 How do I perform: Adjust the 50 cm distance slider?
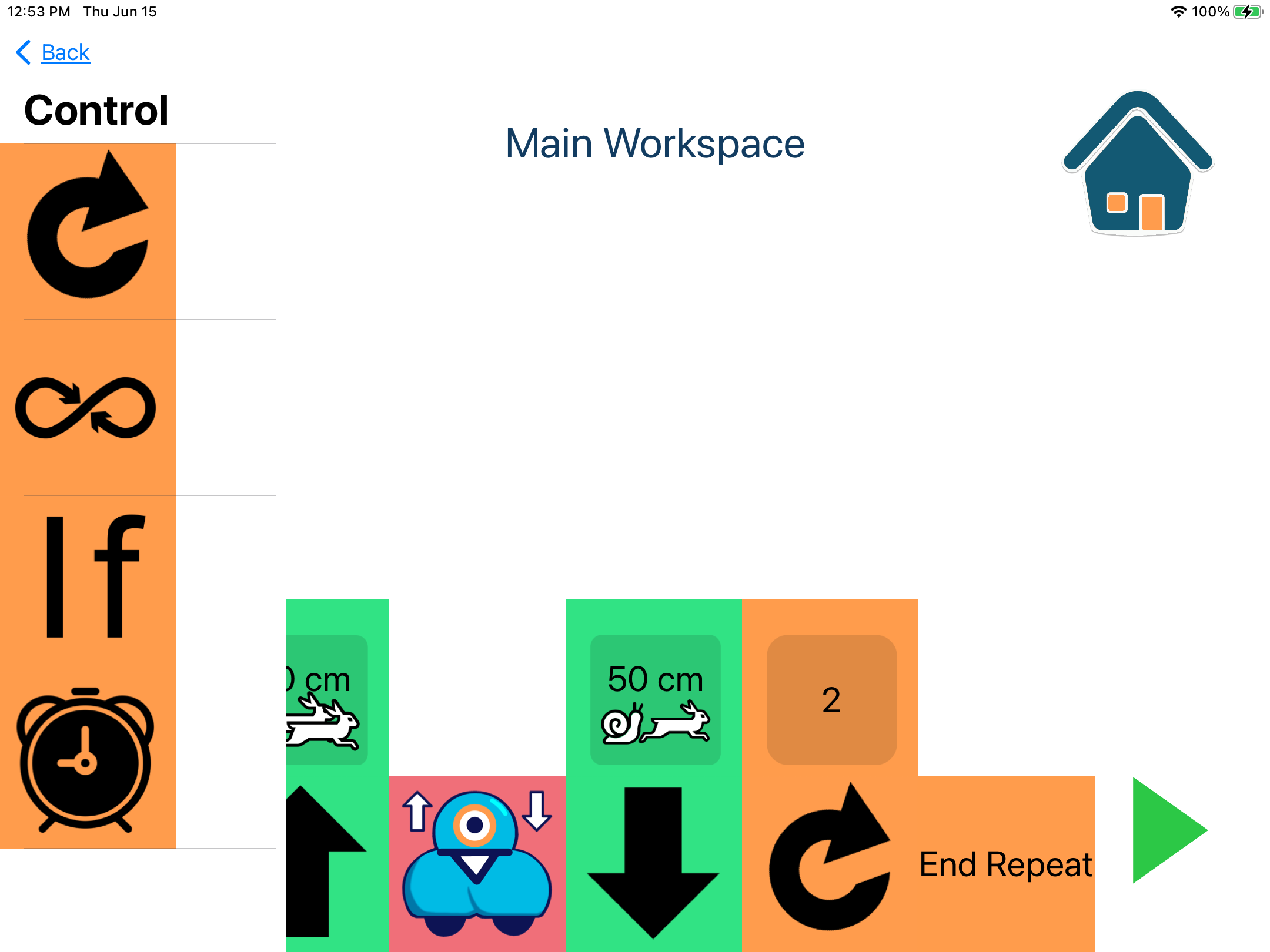pyautogui.click(x=654, y=698)
